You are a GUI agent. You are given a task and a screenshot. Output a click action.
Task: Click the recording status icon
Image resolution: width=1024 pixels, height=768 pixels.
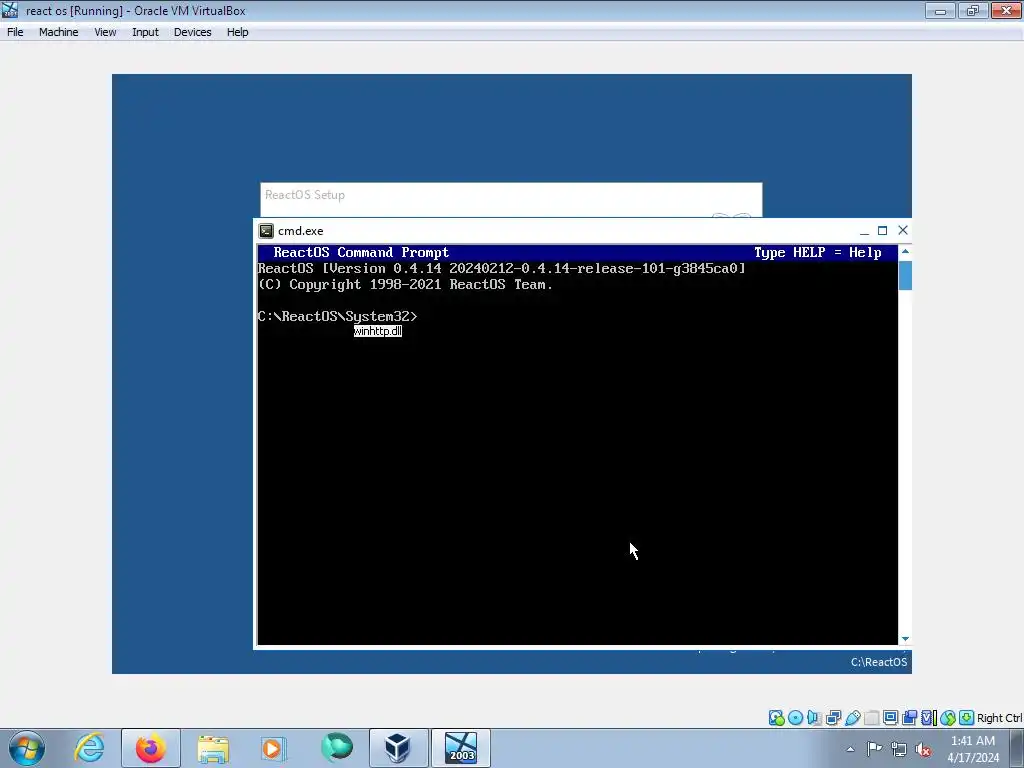point(910,718)
